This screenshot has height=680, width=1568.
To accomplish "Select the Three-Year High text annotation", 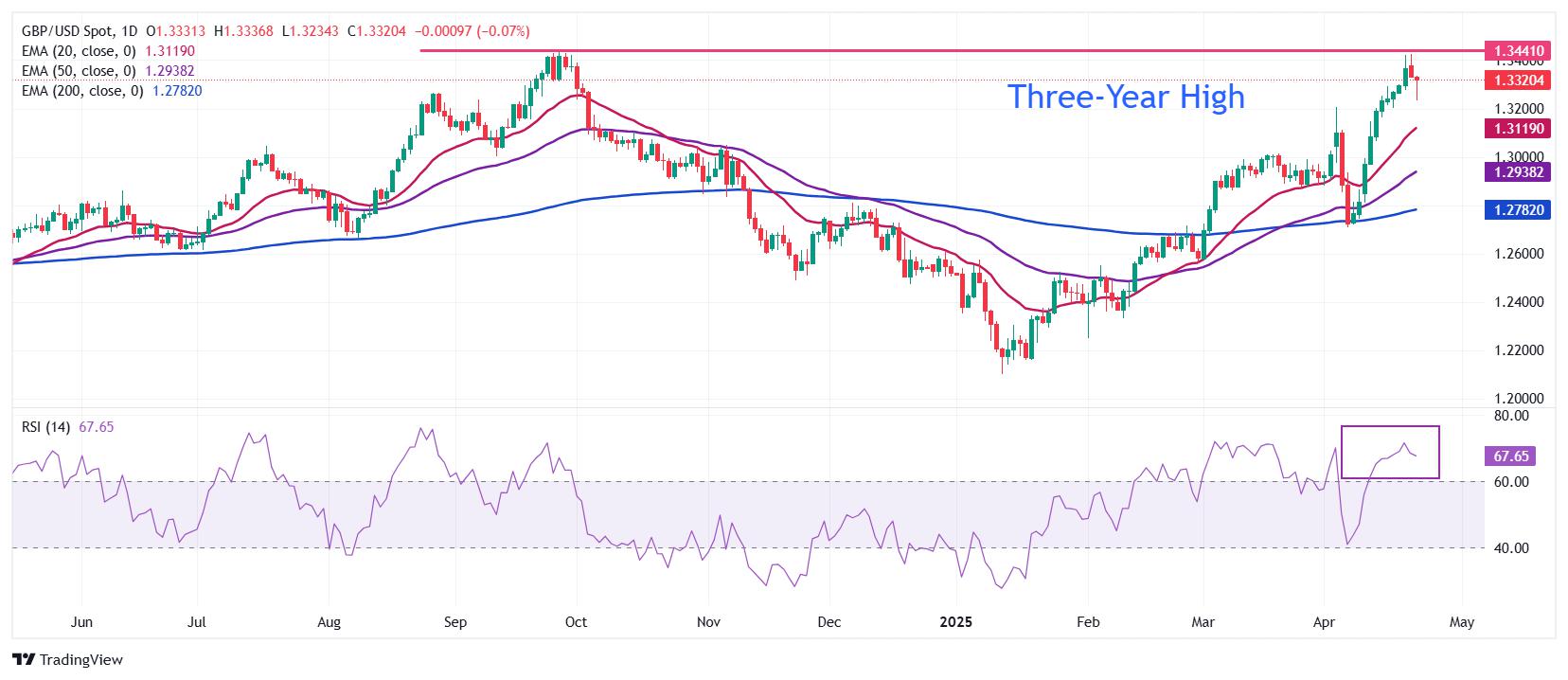I will pos(1126,97).
